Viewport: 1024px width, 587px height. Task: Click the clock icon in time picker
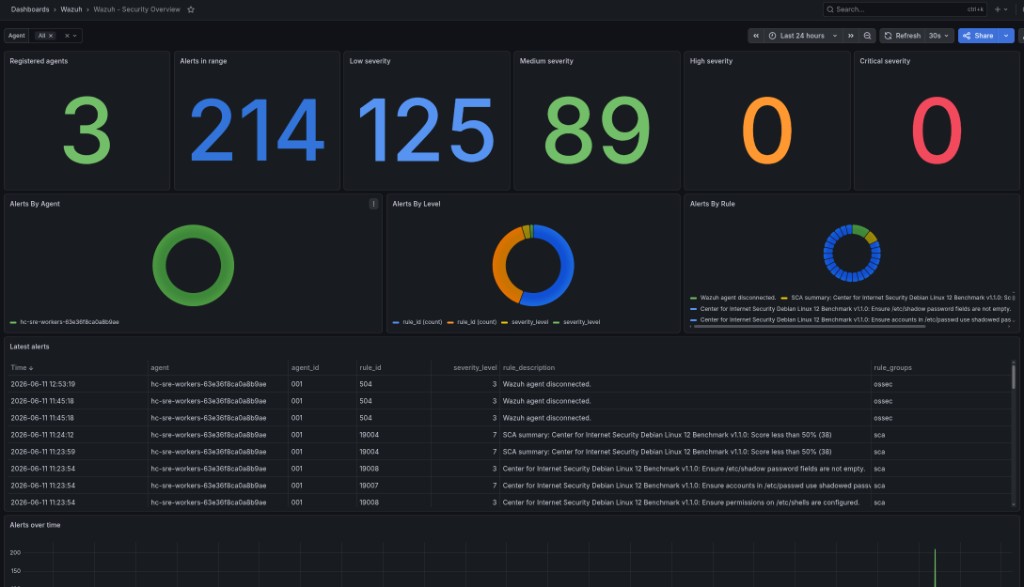773,36
